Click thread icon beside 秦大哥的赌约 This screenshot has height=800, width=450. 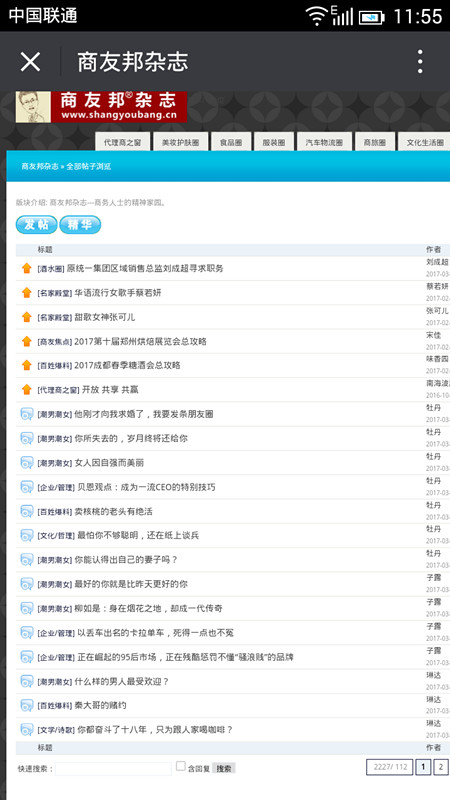tap(27, 706)
